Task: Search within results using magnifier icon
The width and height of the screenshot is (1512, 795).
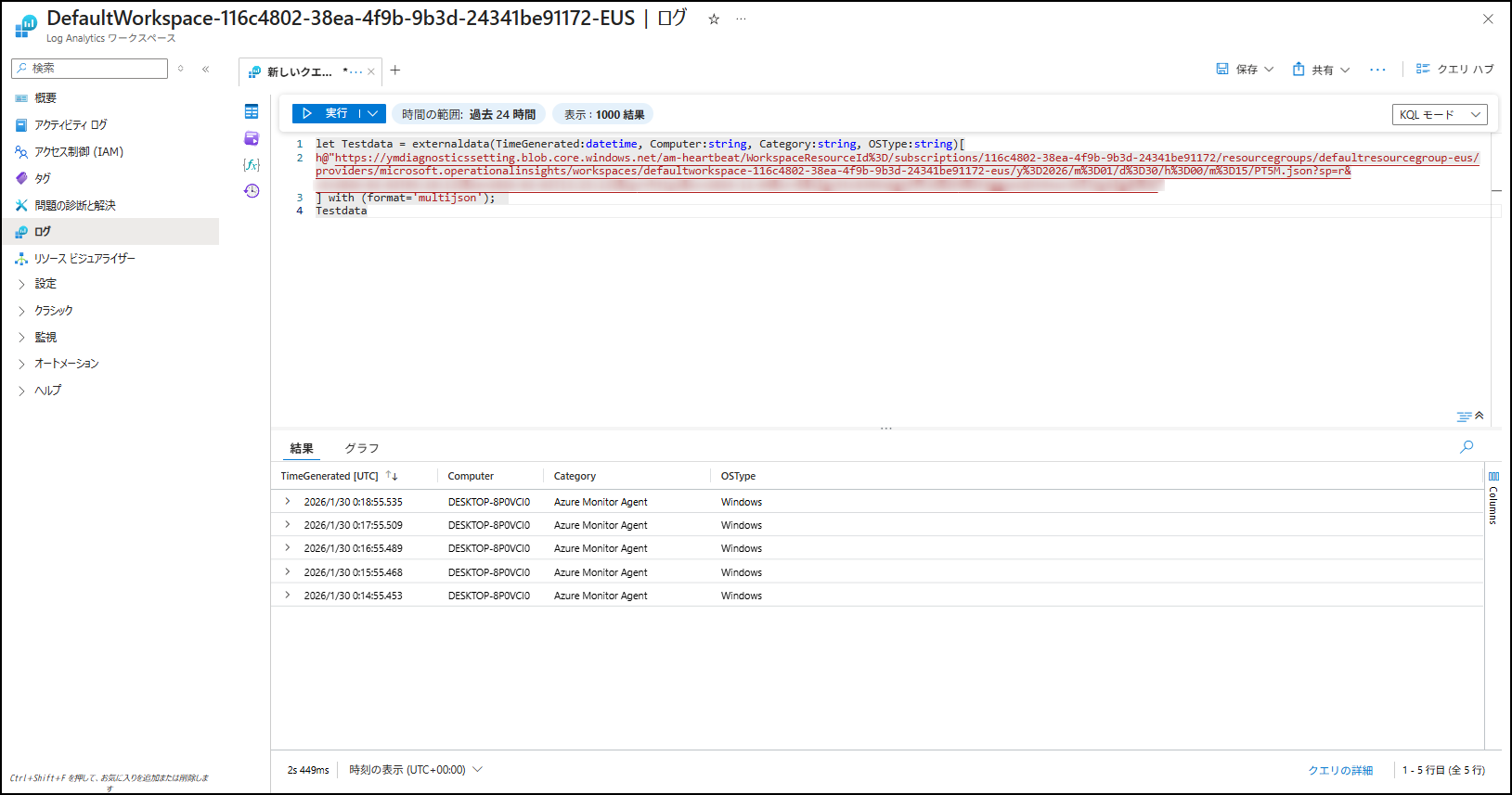Action: click(1467, 447)
